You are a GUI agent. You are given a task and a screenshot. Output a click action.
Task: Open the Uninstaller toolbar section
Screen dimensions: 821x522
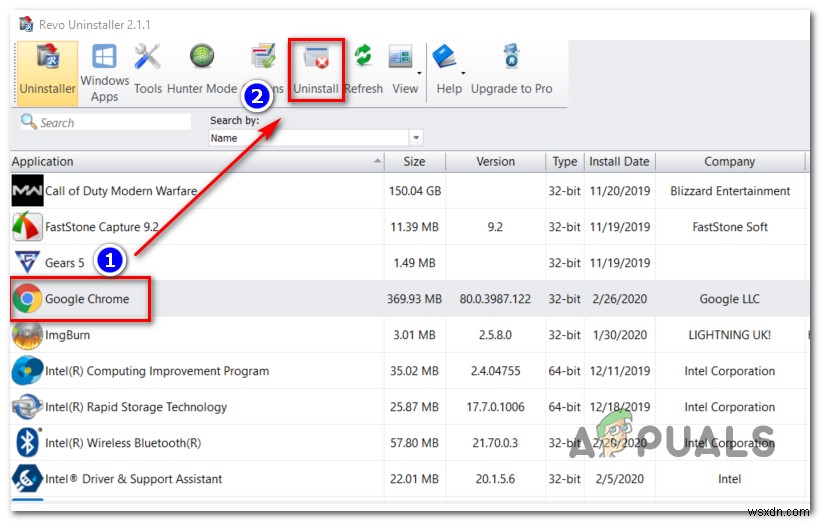(x=47, y=73)
